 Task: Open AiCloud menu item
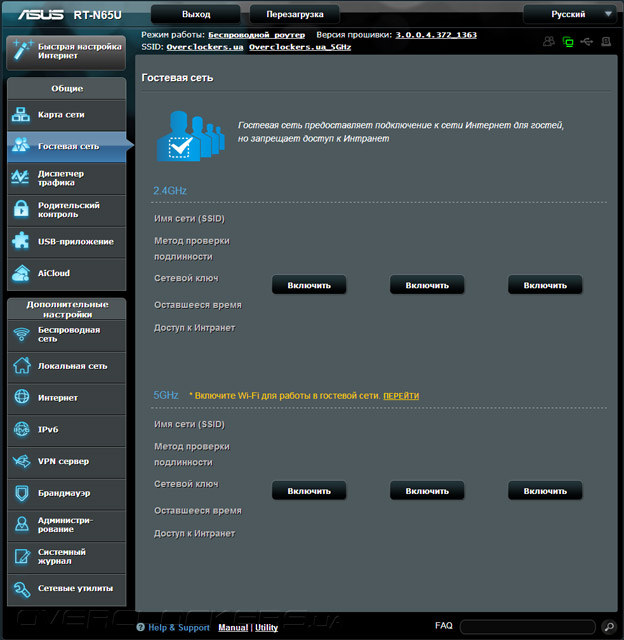[67, 273]
